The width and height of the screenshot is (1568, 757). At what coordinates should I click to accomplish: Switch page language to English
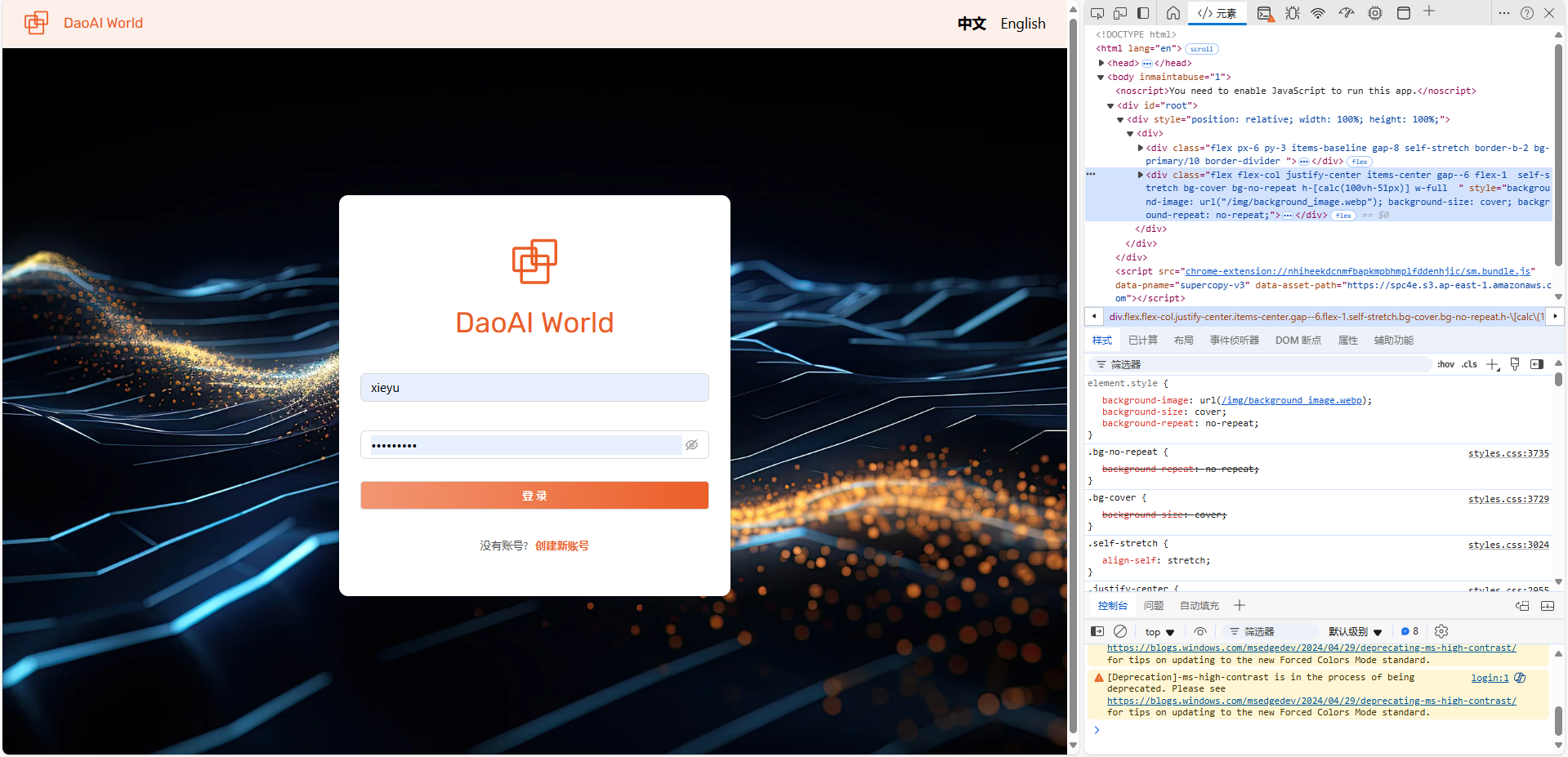1022,24
